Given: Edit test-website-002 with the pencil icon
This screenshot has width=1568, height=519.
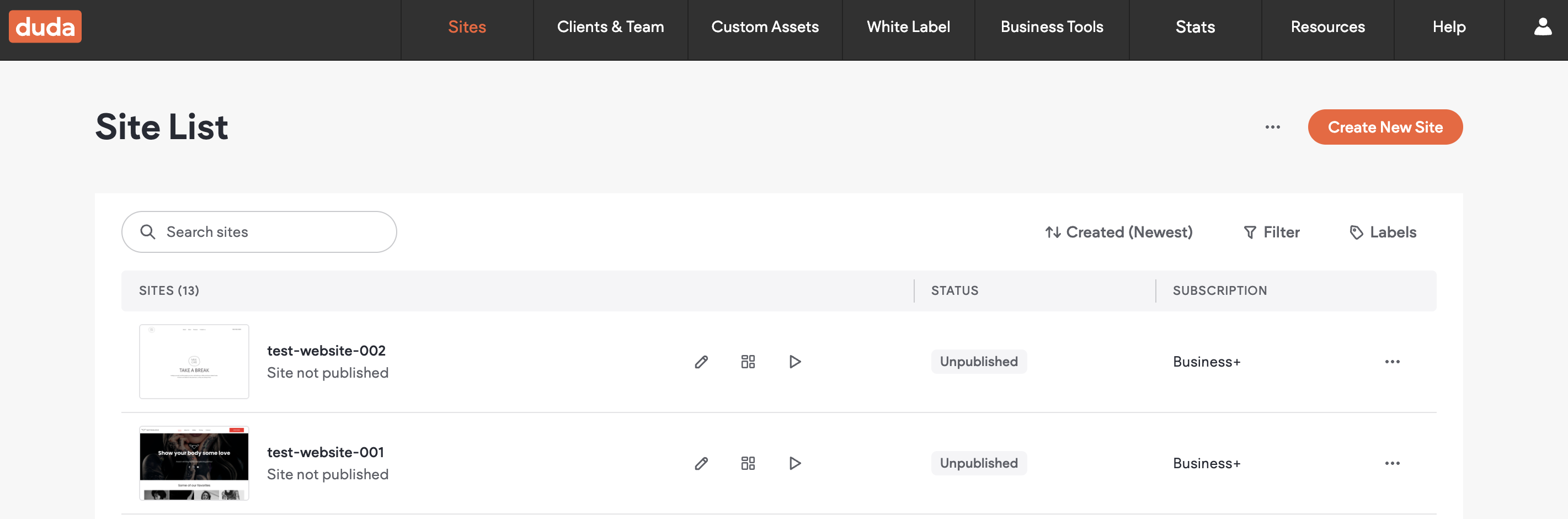Looking at the screenshot, I should (701, 362).
